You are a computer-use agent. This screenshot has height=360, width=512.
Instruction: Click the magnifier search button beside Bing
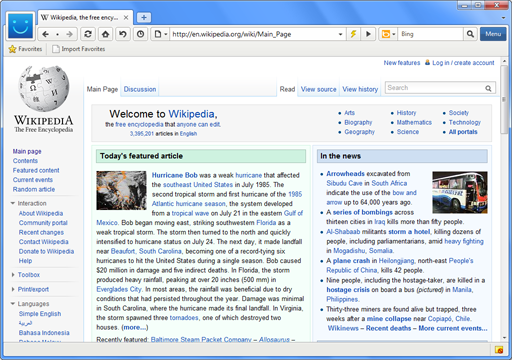(x=470, y=34)
